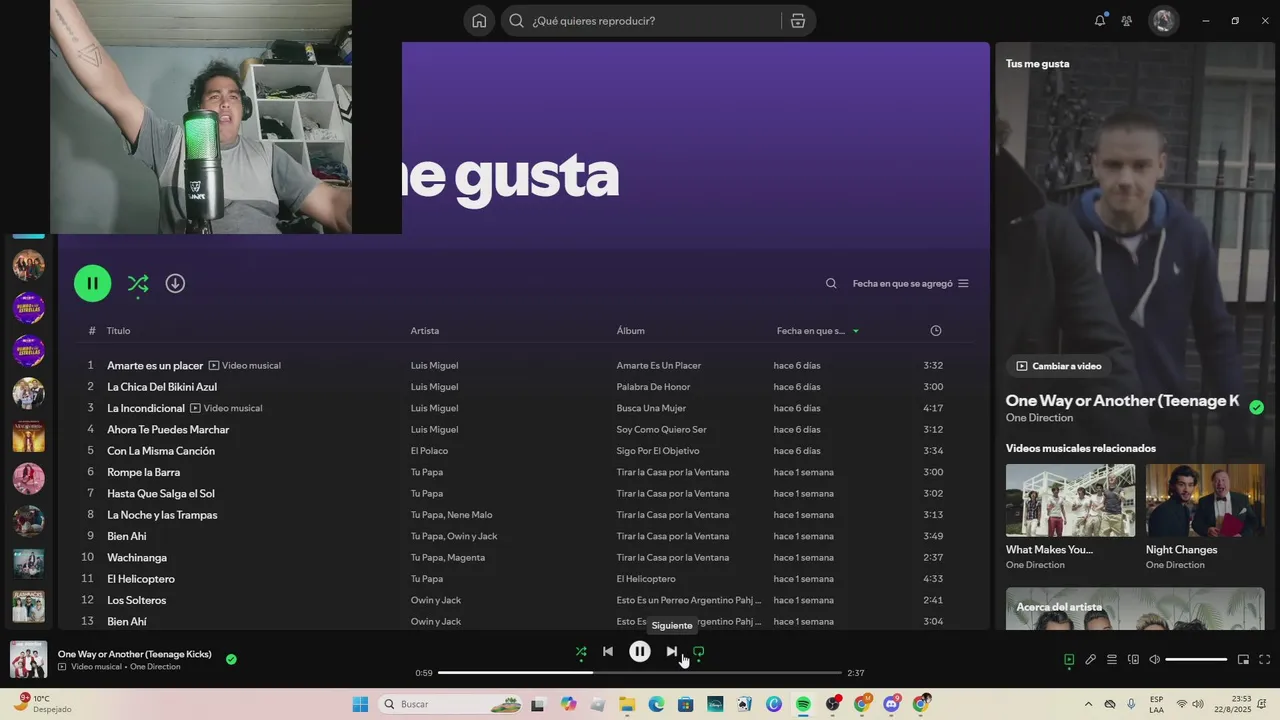This screenshot has width=1280, height=720.
Task: Open connect to a device icon
Action: 1133,660
